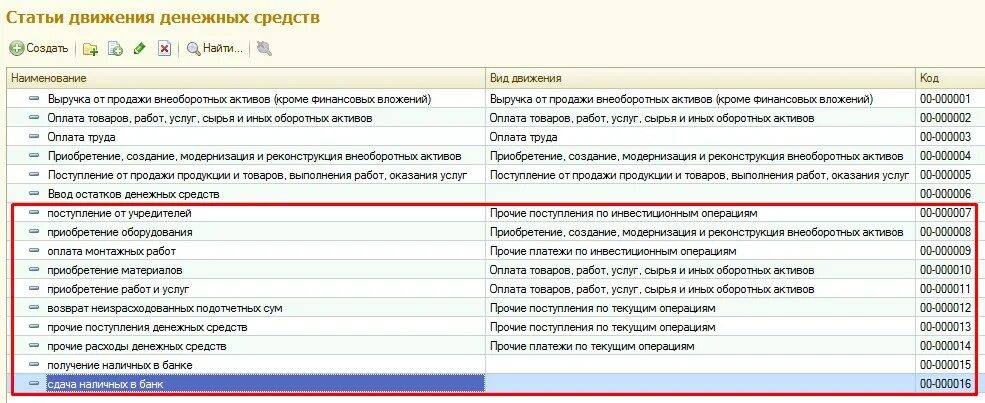Click row icon of прочие поступления денежных средств

click(35, 327)
